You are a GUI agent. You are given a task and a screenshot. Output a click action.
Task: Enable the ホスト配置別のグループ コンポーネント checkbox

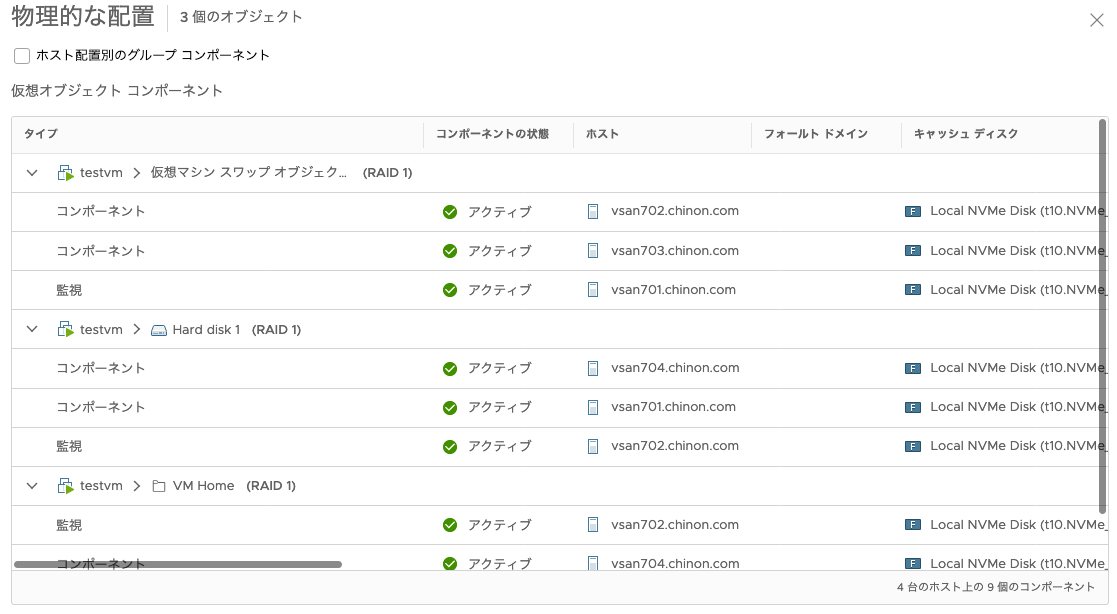pyautogui.click(x=22, y=56)
